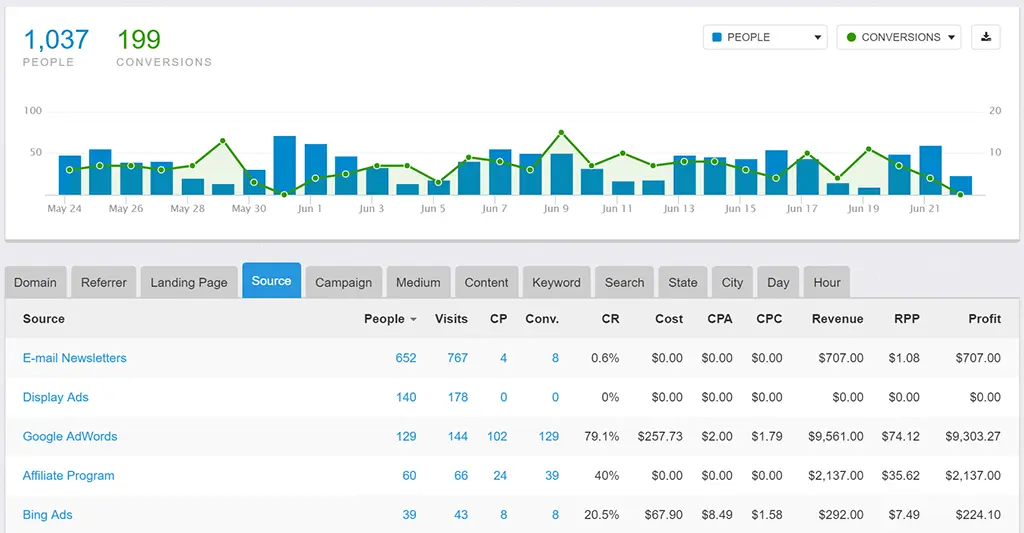The height and width of the screenshot is (533, 1024).
Task: Select the Keyword tab
Action: pyautogui.click(x=556, y=282)
